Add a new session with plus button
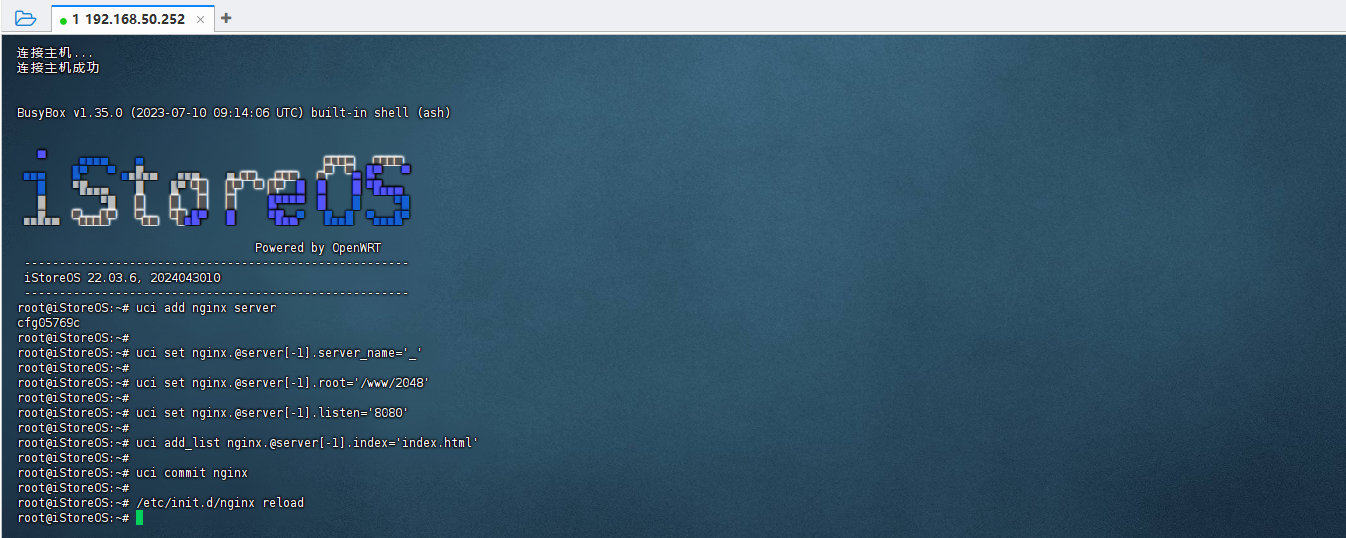Image resolution: width=1346 pixels, height=538 pixels. point(226,18)
